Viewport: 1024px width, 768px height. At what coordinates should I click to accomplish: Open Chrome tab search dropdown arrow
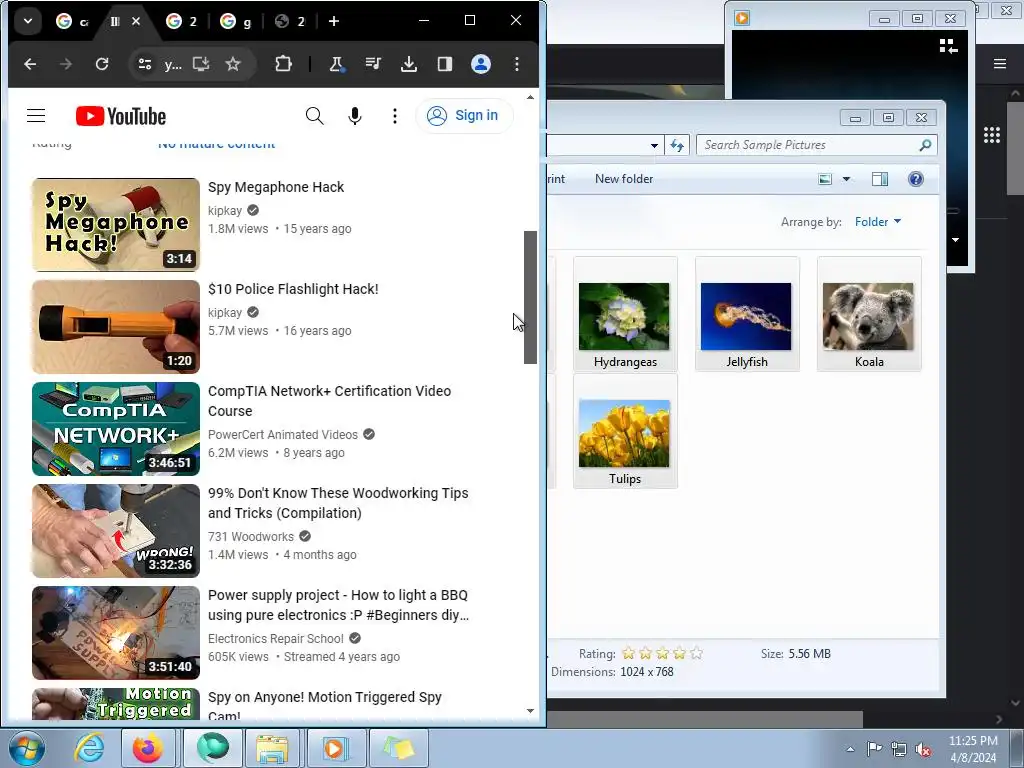pyautogui.click(x=28, y=21)
